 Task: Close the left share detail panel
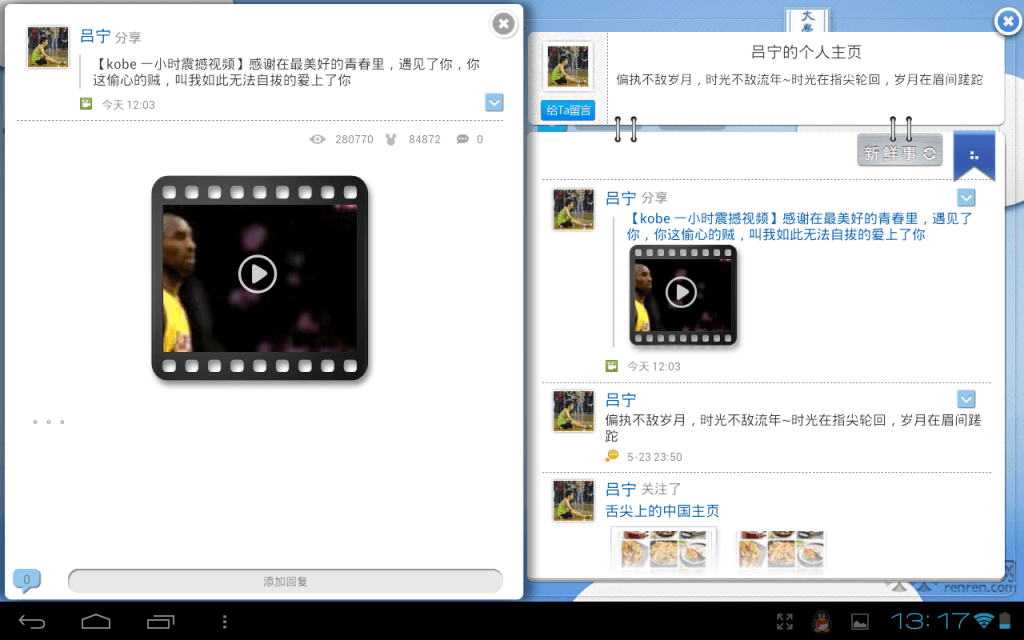pos(503,24)
